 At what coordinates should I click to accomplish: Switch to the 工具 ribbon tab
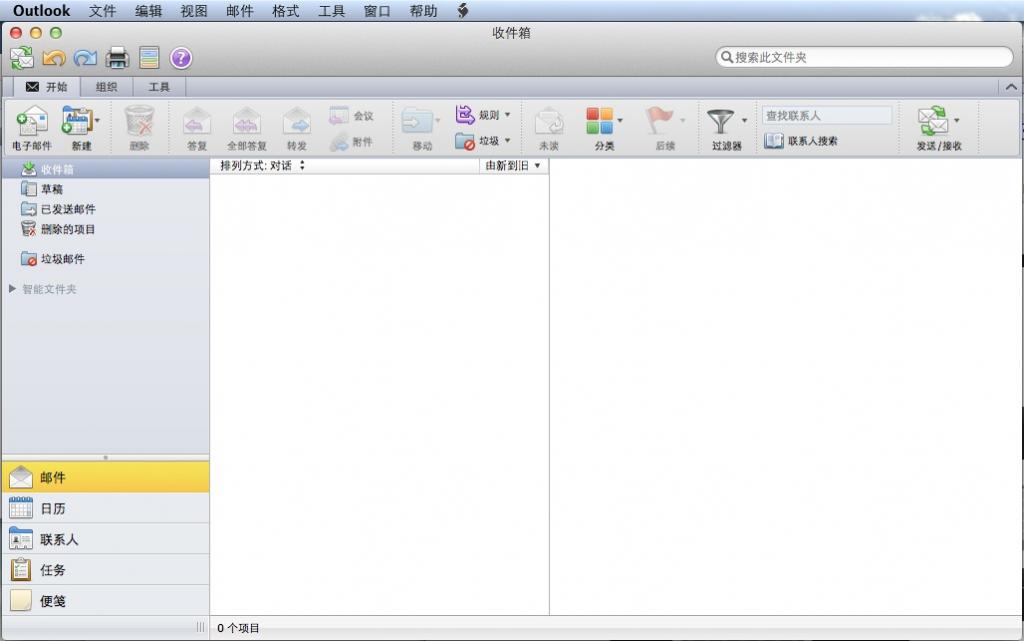(x=159, y=87)
